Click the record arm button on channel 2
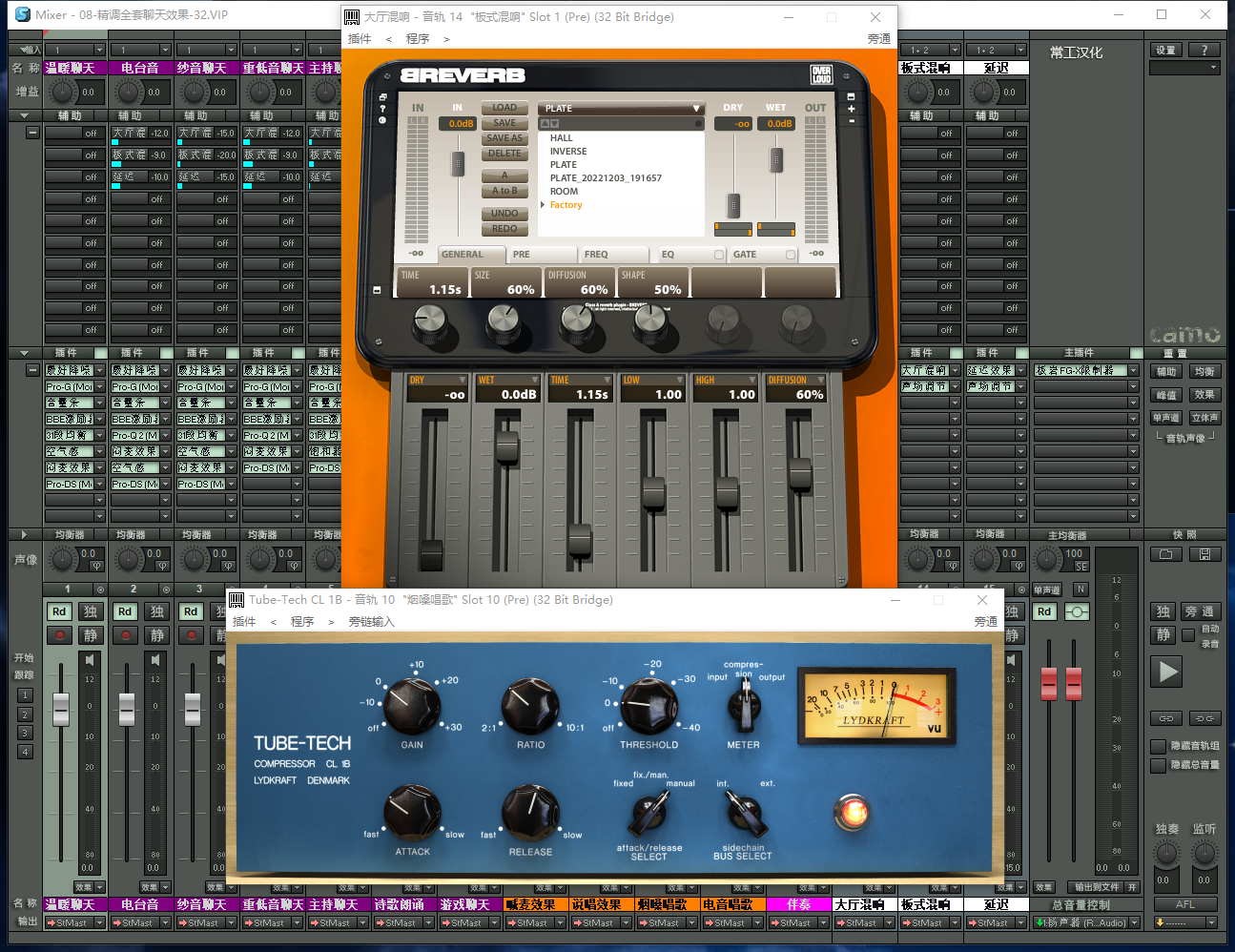The width and height of the screenshot is (1235, 952). 125,635
